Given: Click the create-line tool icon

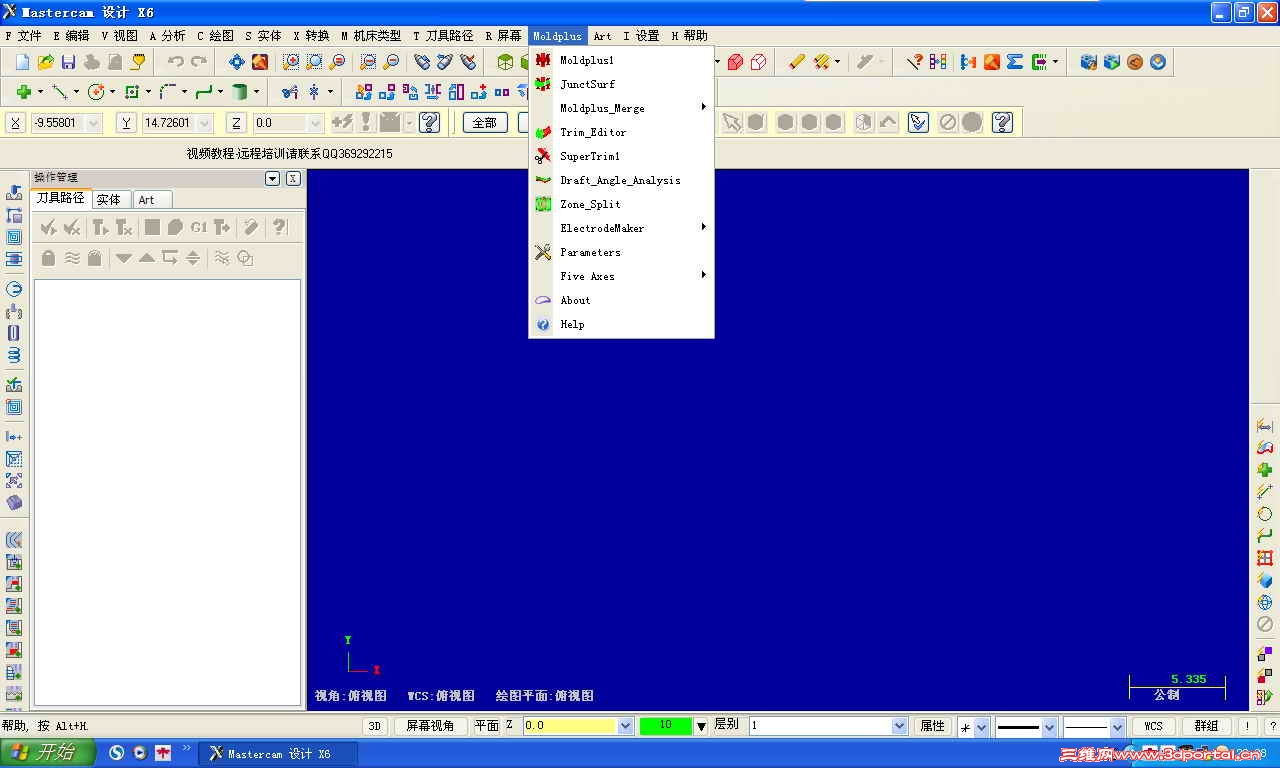Looking at the screenshot, I should click(60, 92).
